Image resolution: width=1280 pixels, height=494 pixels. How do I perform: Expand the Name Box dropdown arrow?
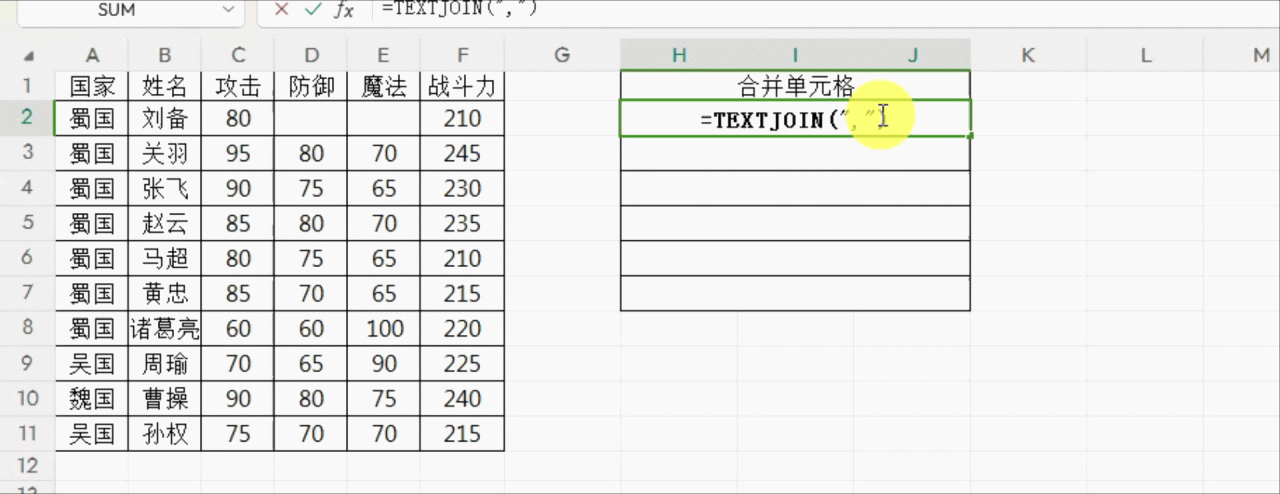point(226,9)
